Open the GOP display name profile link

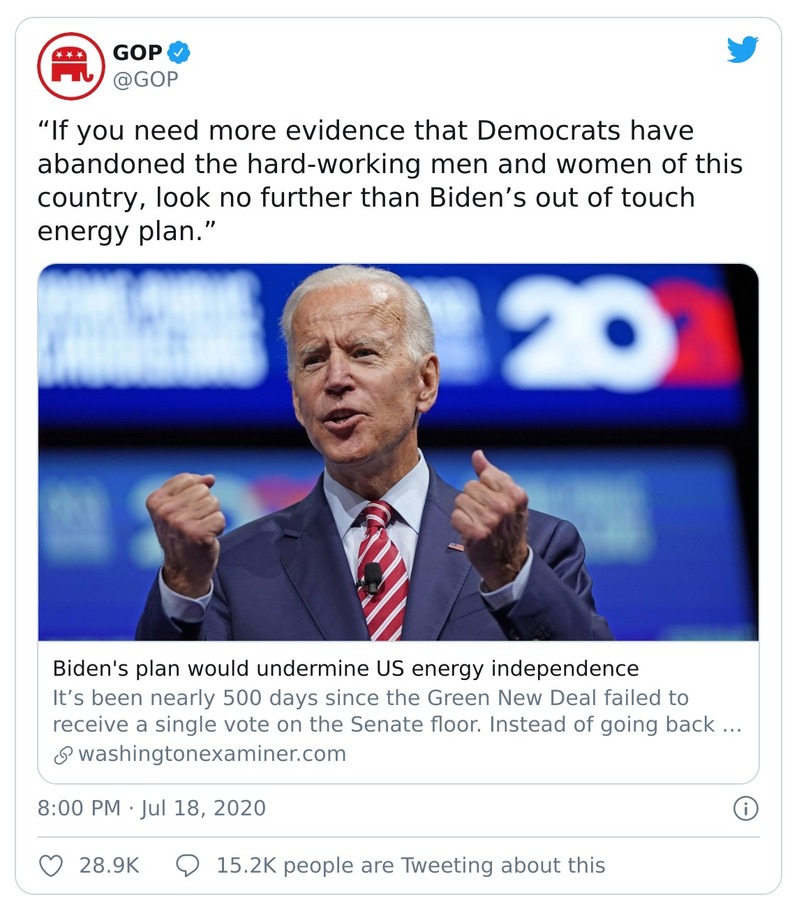coord(137,52)
